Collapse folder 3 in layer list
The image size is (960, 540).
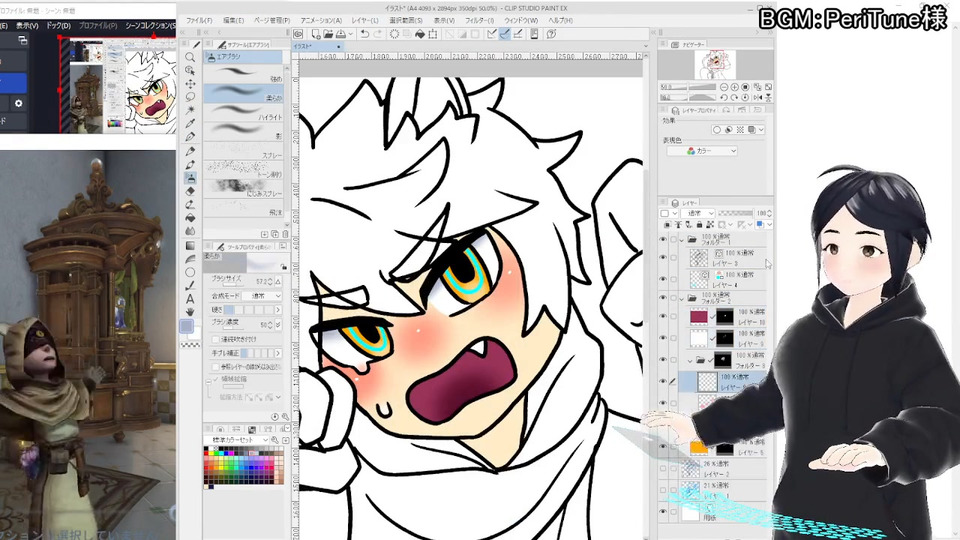pyautogui.click(x=690, y=361)
